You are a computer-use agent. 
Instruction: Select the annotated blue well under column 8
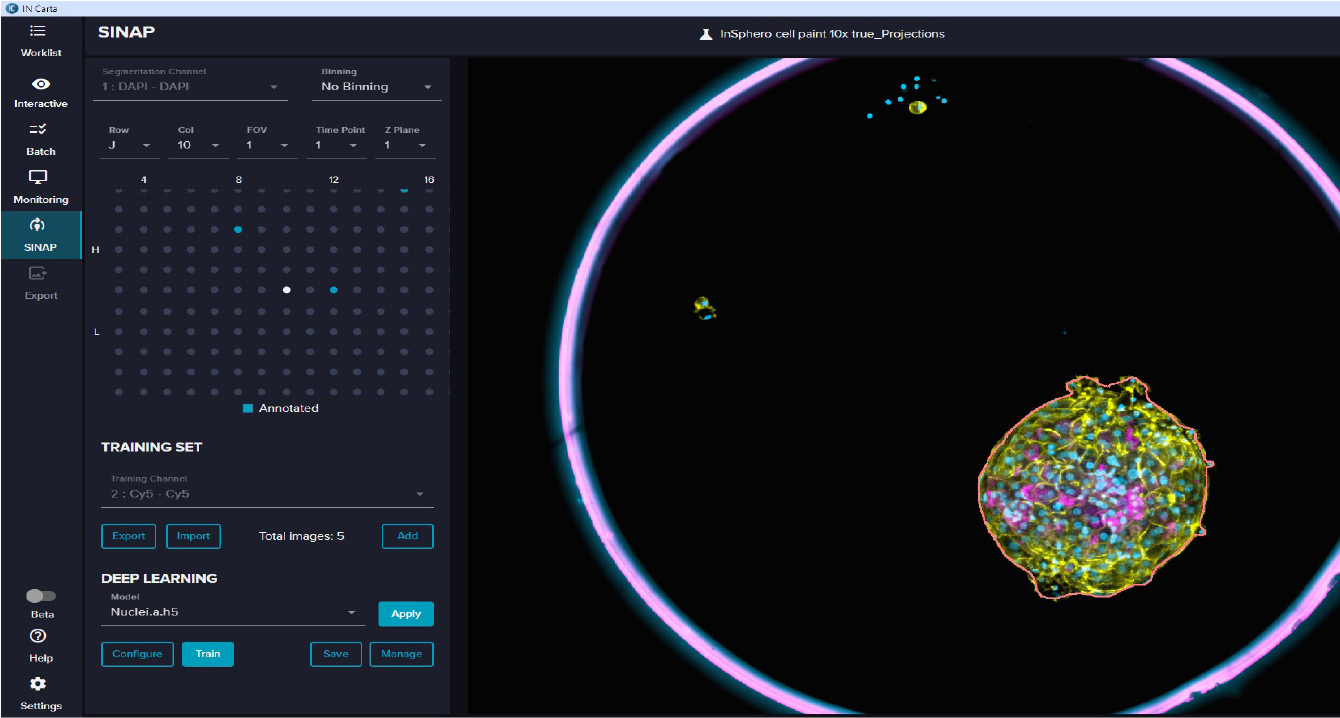pyautogui.click(x=238, y=230)
